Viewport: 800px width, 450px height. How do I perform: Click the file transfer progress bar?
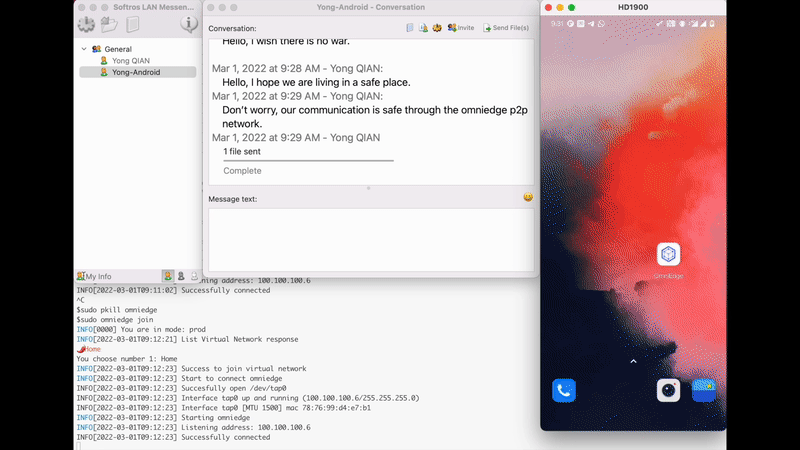(x=308, y=160)
